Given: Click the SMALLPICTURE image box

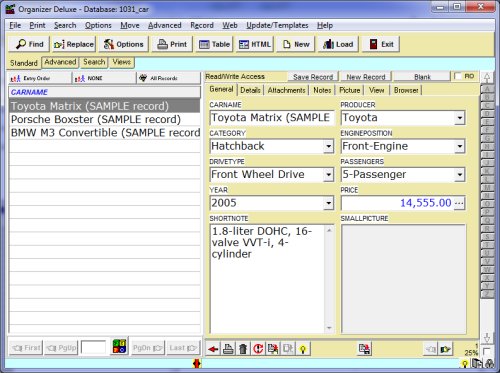Looking at the screenshot, I should pos(403,279).
